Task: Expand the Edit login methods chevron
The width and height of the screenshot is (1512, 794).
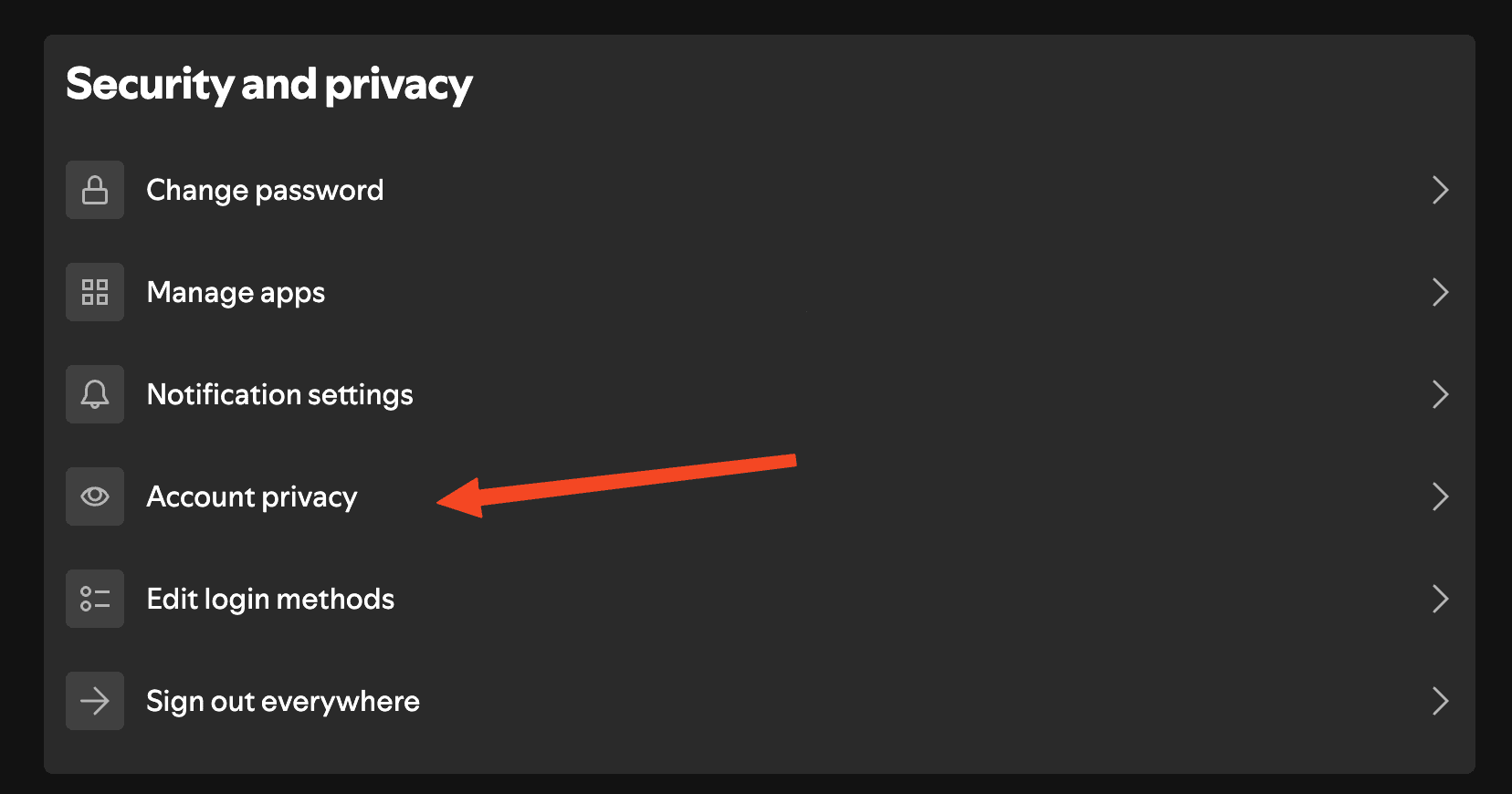Action: 1441,599
